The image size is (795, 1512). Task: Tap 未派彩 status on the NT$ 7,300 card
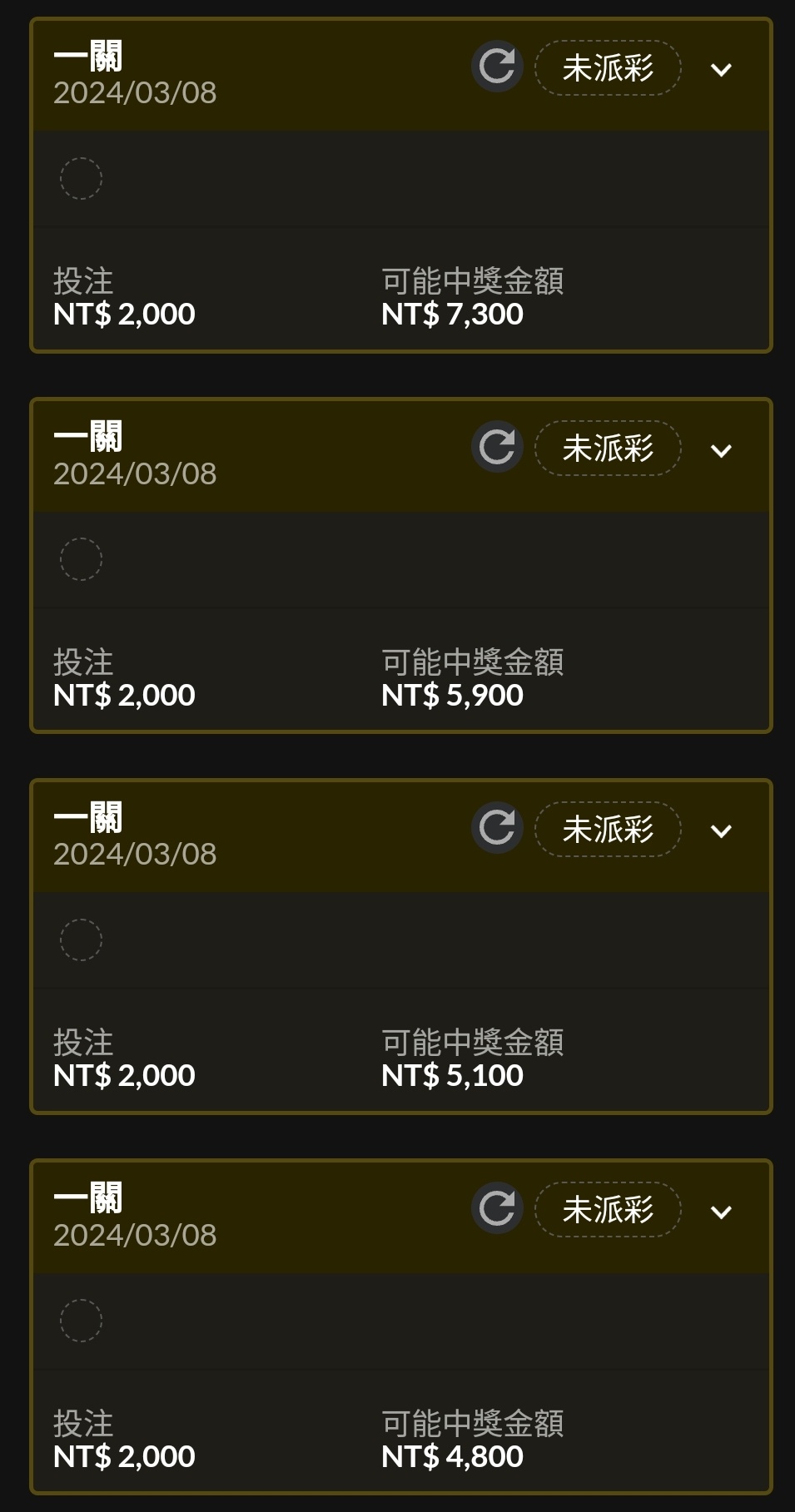click(608, 67)
